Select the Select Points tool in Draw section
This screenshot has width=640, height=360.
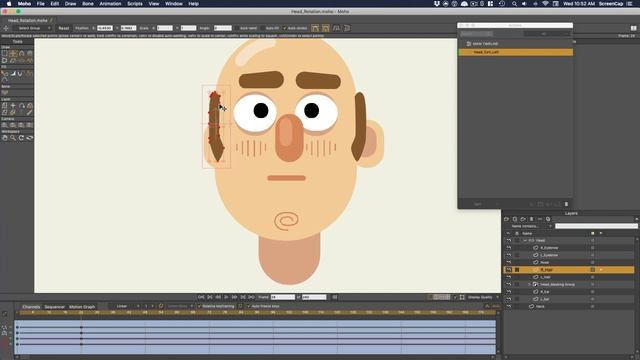[x=4, y=53]
